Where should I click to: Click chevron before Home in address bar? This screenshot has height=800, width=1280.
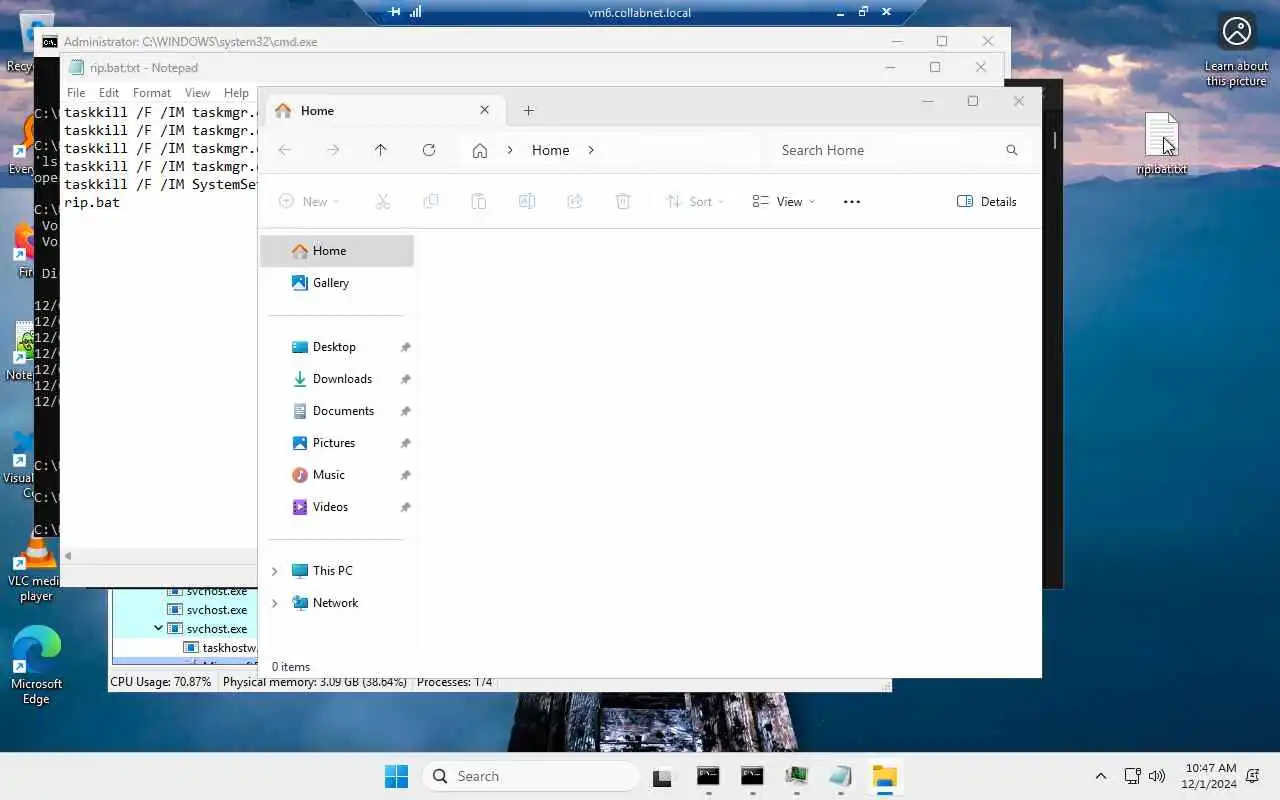(510, 150)
